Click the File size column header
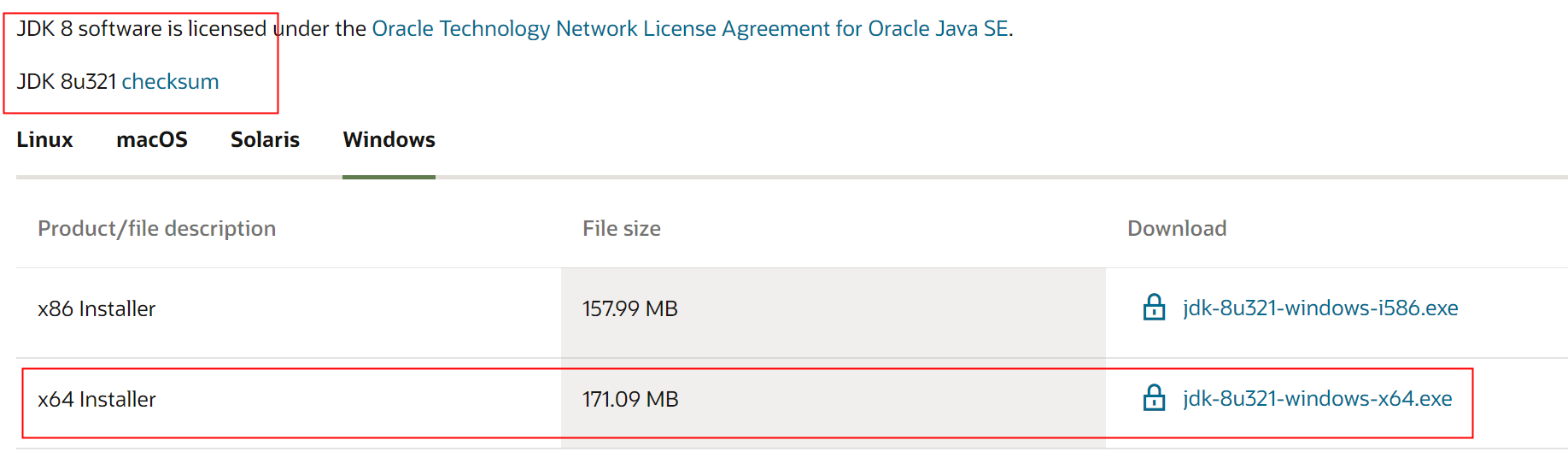 [x=621, y=228]
